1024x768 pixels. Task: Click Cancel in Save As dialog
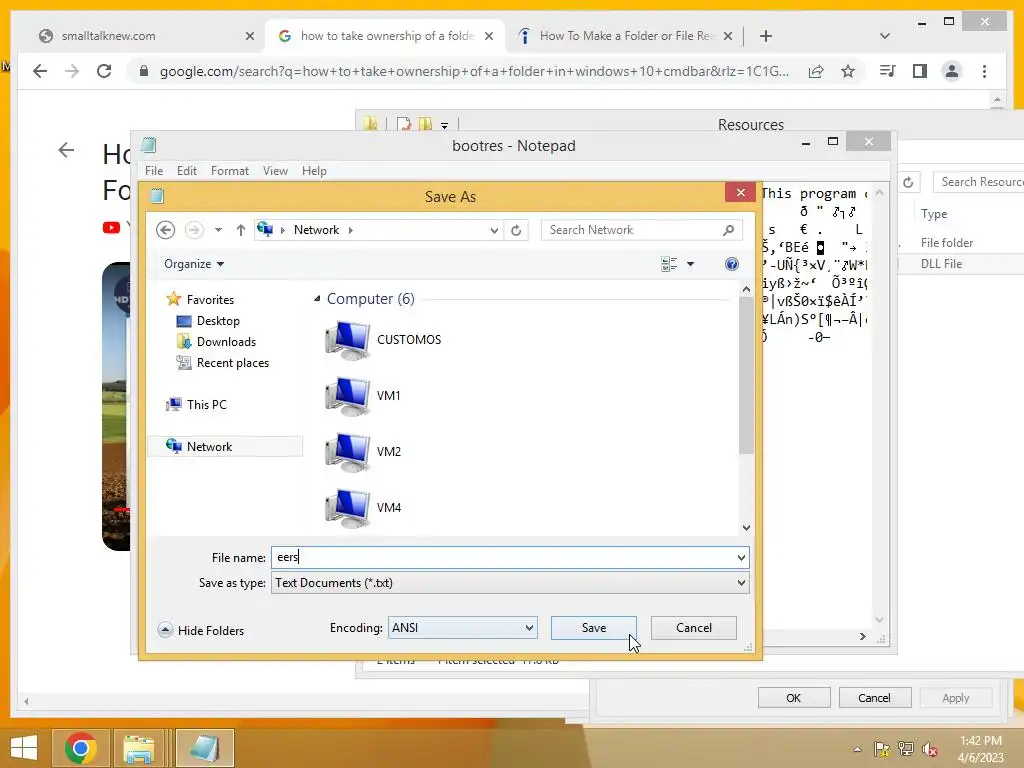(694, 628)
